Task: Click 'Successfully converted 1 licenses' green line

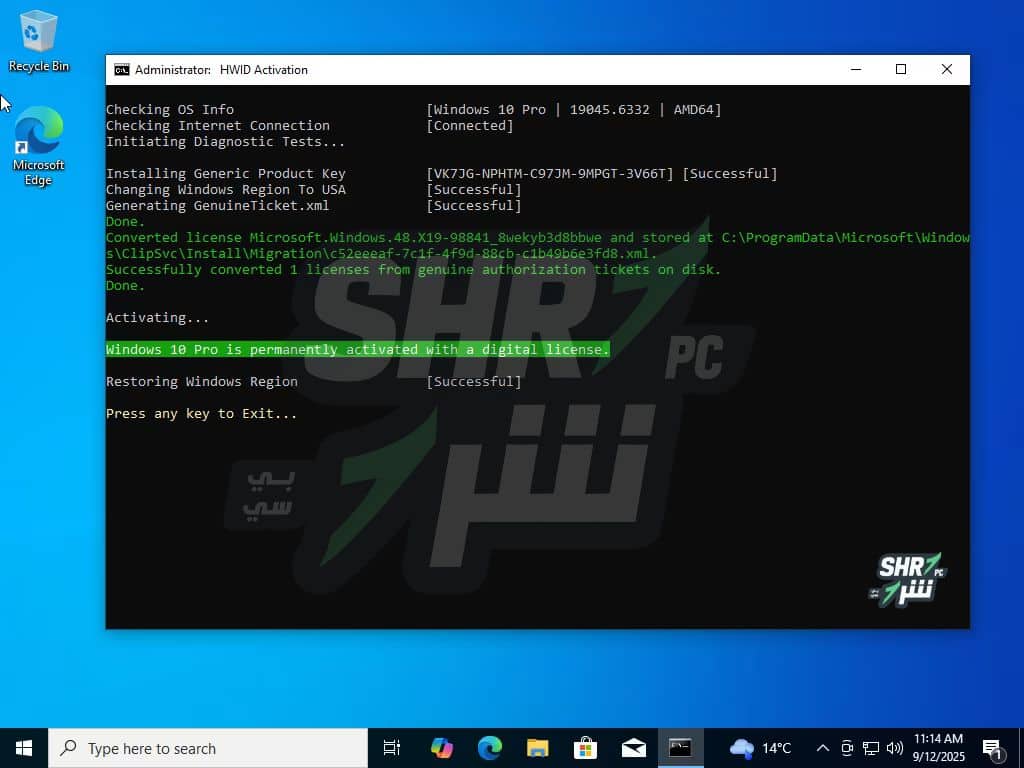Action: 413,270
